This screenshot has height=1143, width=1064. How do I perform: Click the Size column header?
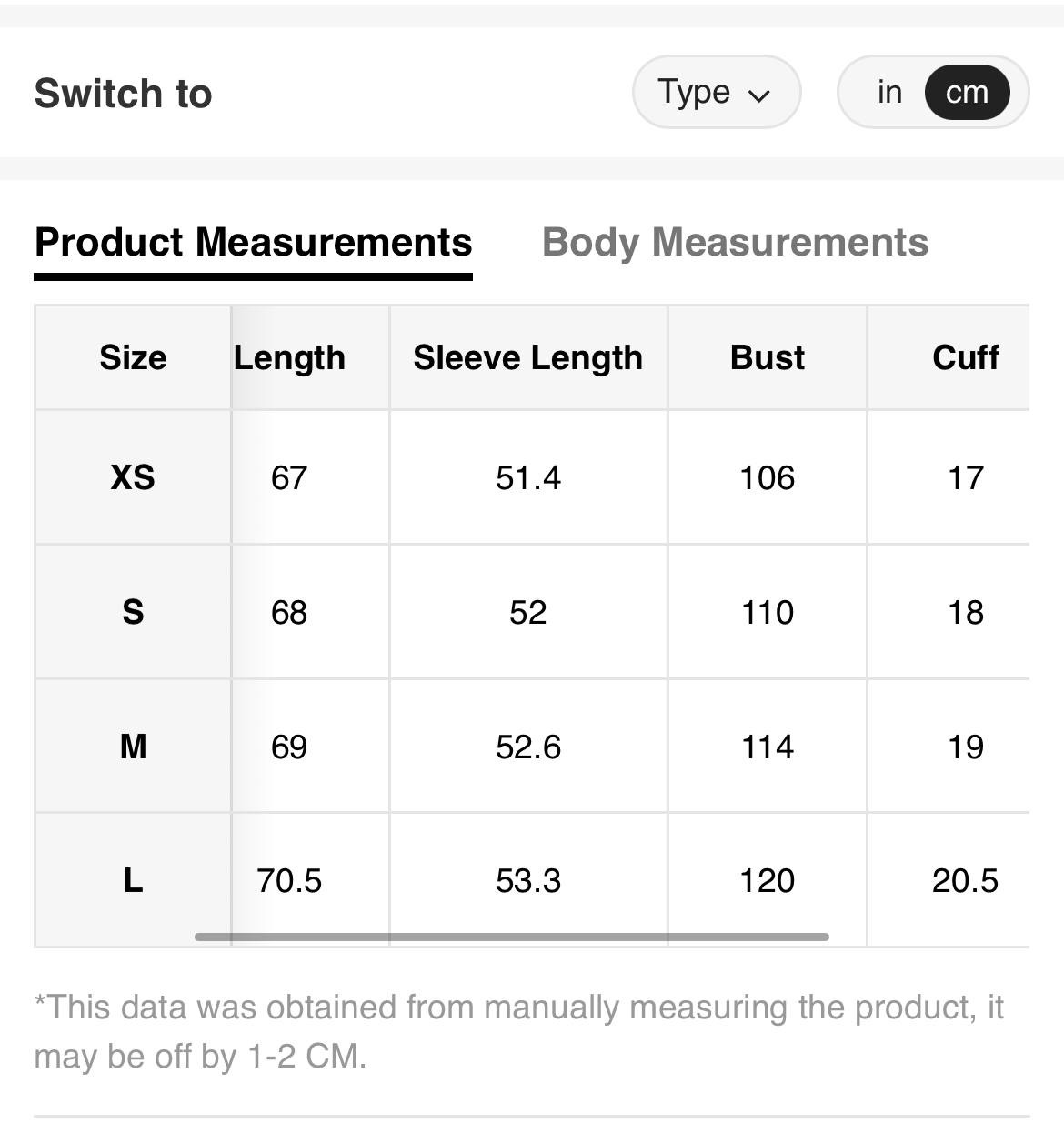pyautogui.click(x=133, y=357)
